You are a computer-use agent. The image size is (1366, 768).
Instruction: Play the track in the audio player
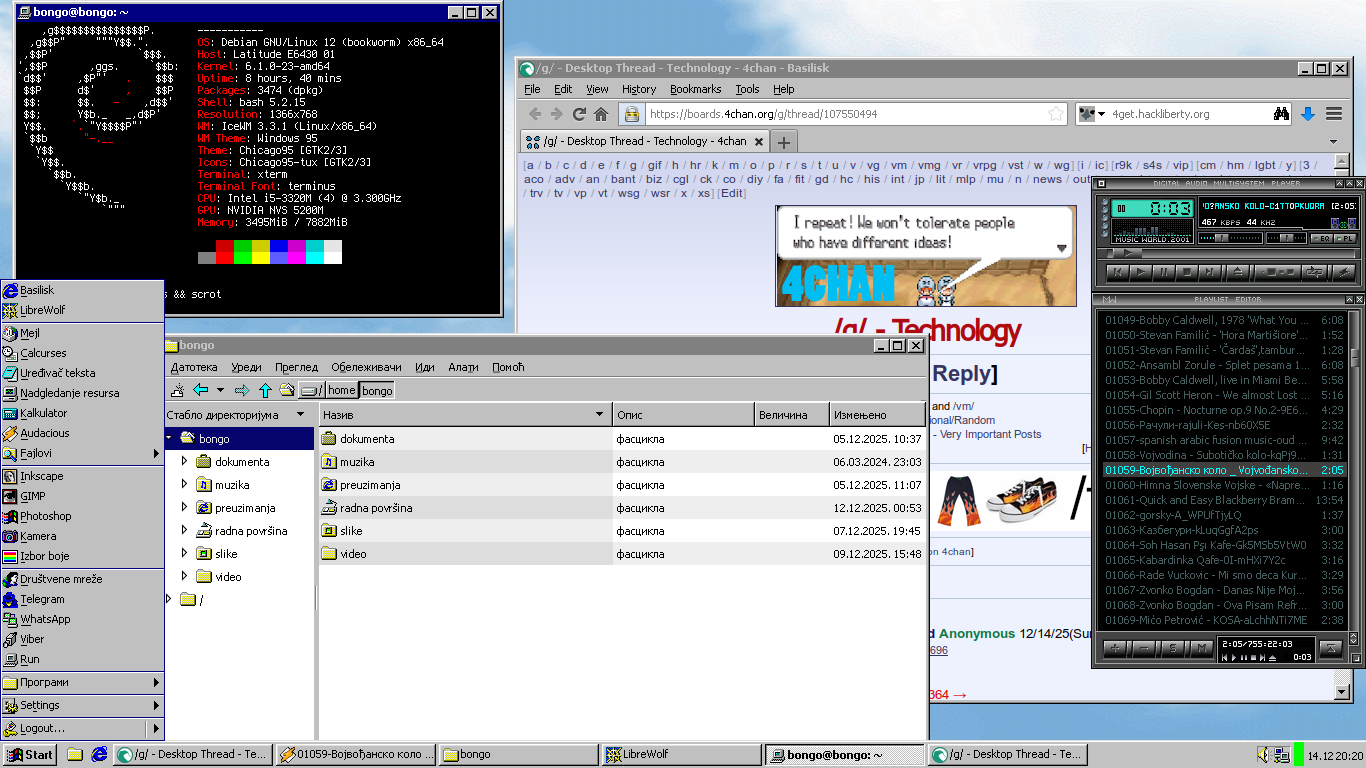[1141, 271]
